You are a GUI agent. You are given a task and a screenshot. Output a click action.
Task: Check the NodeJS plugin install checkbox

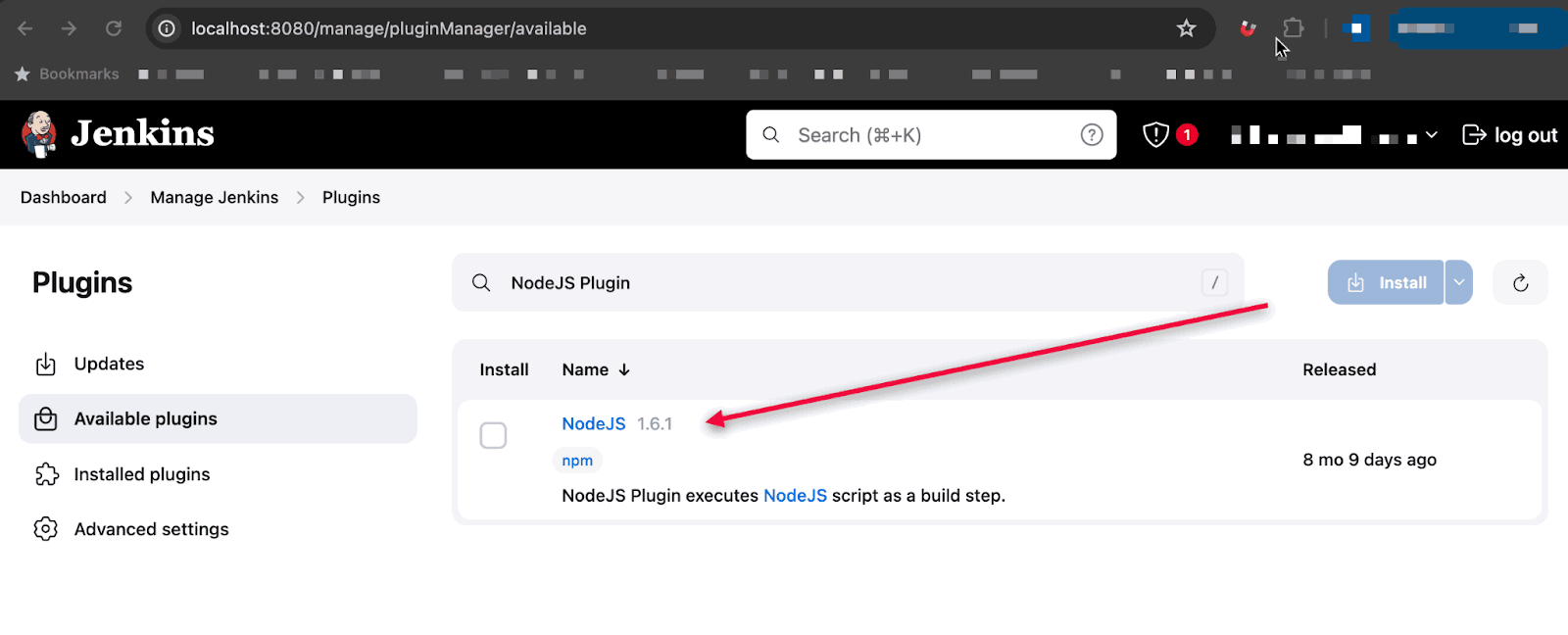coord(493,435)
